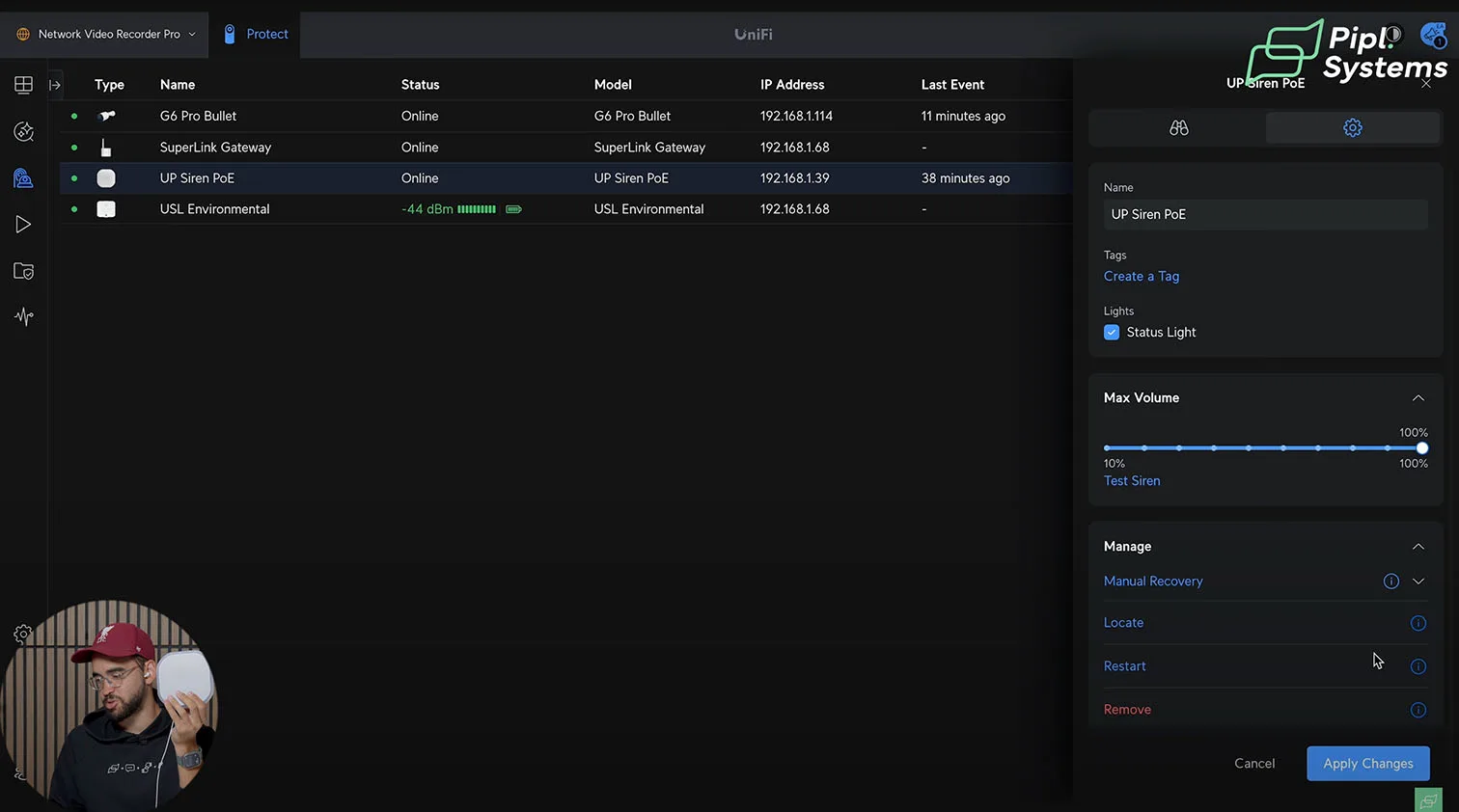Click the Name field containing UP Siren PoE
The image size is (1459, 812).
1265,214
